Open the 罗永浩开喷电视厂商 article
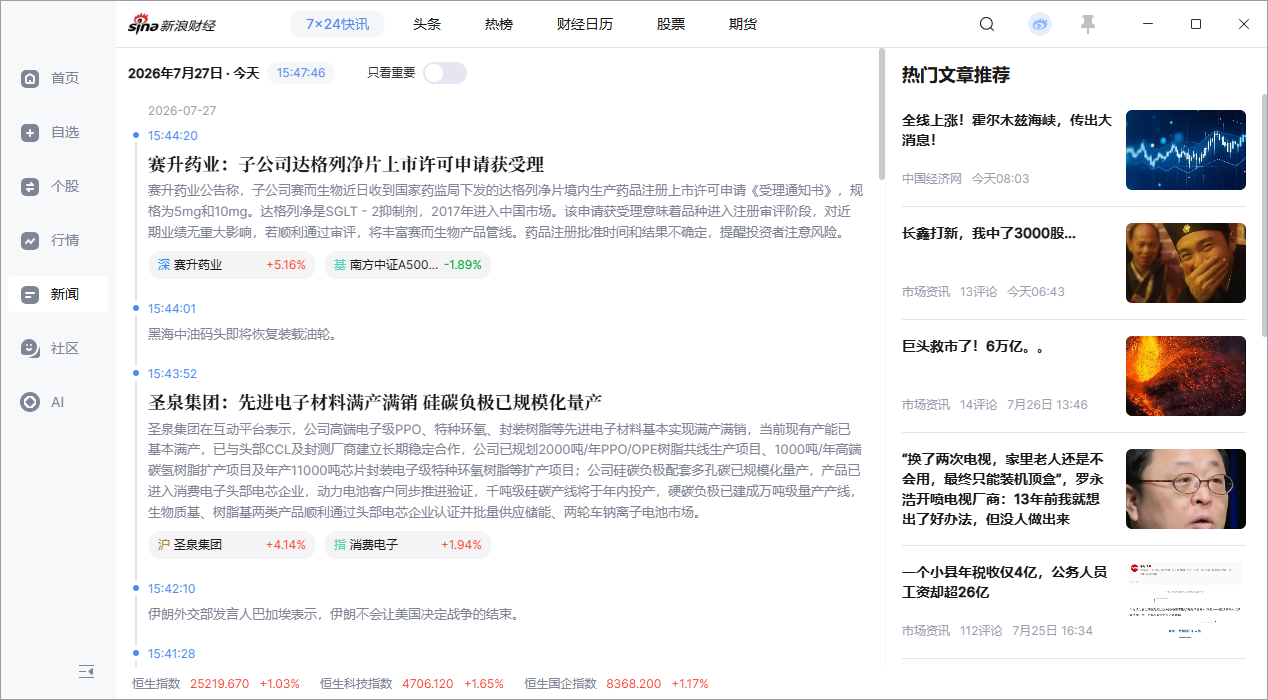Viewport: 1268px width, 700px height. pos(1003,489)
